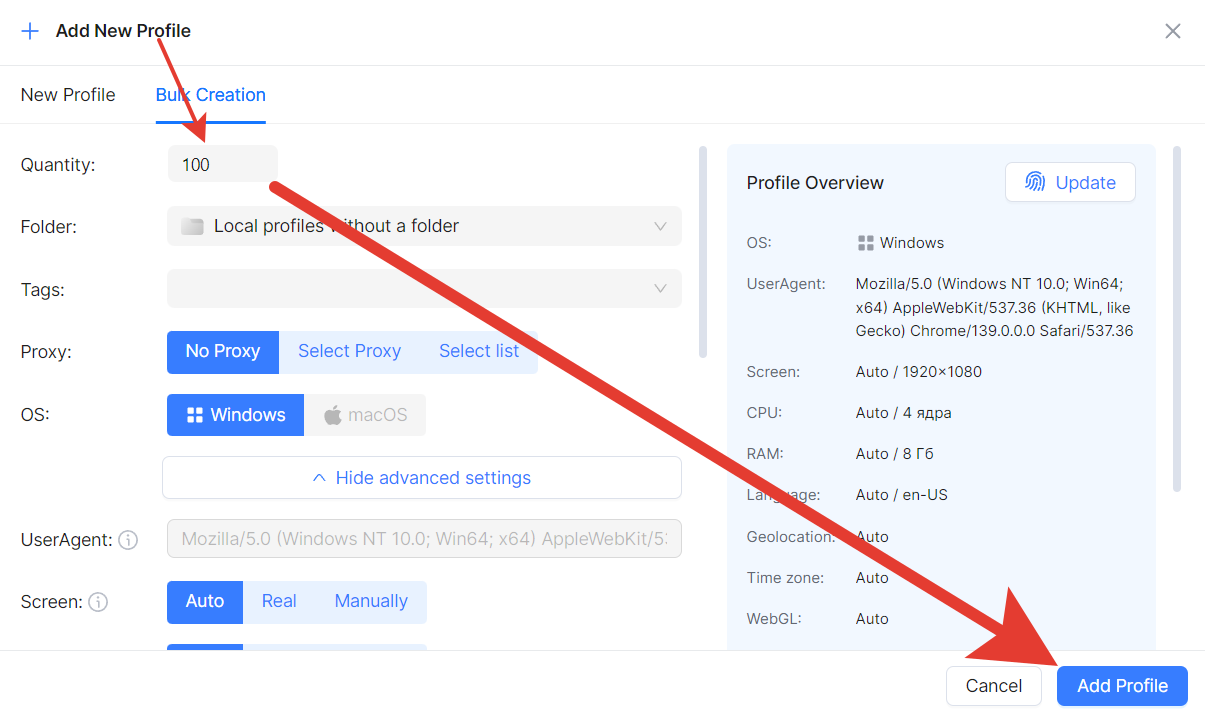Set Screen mode to Real

click(x=279, y=601)
